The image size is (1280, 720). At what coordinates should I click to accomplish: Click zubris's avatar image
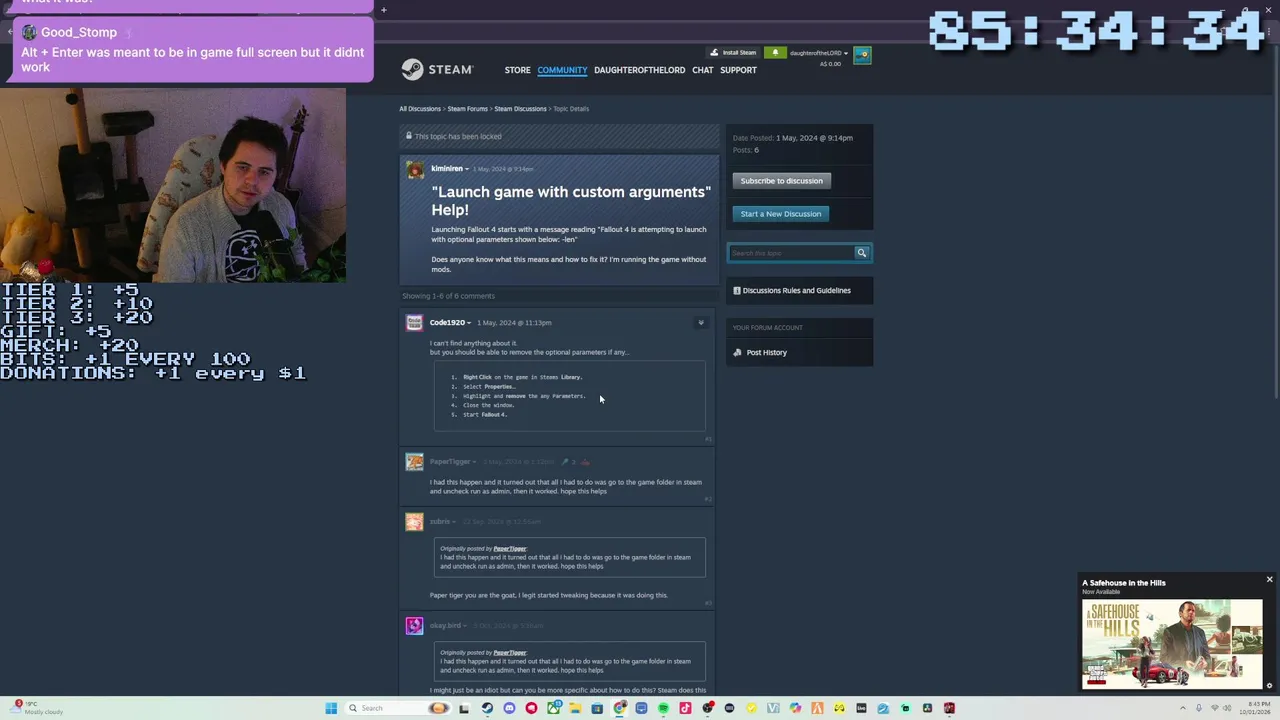414,522
